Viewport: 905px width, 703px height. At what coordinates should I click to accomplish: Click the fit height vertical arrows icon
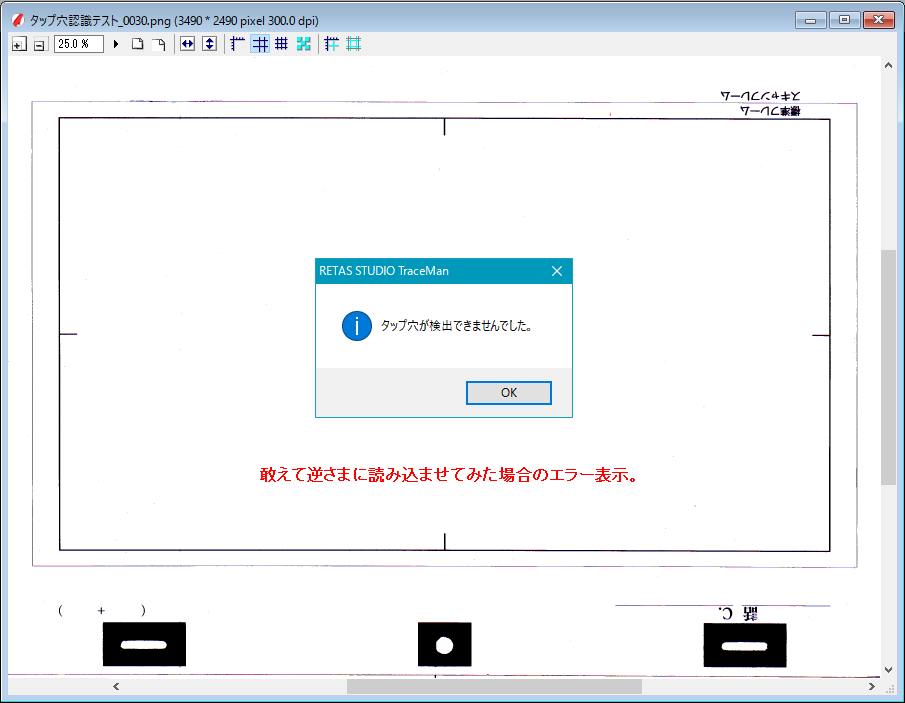[209, 44]
